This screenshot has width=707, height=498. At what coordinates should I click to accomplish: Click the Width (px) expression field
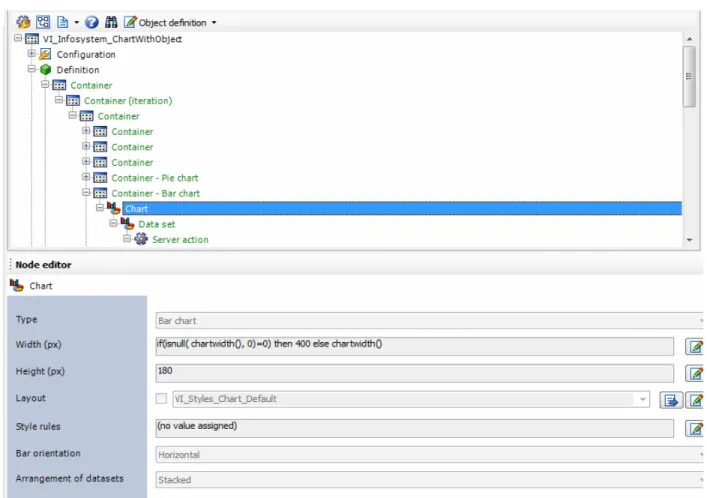414,346
